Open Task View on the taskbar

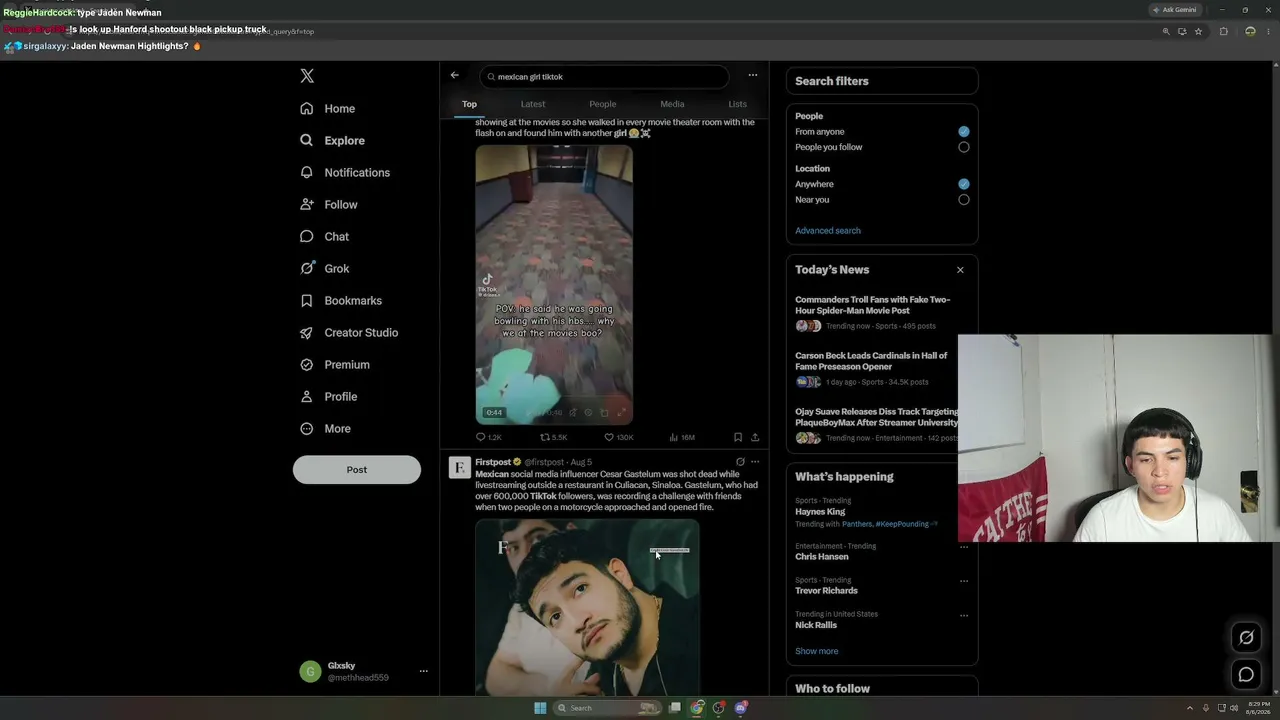[675, 708]
